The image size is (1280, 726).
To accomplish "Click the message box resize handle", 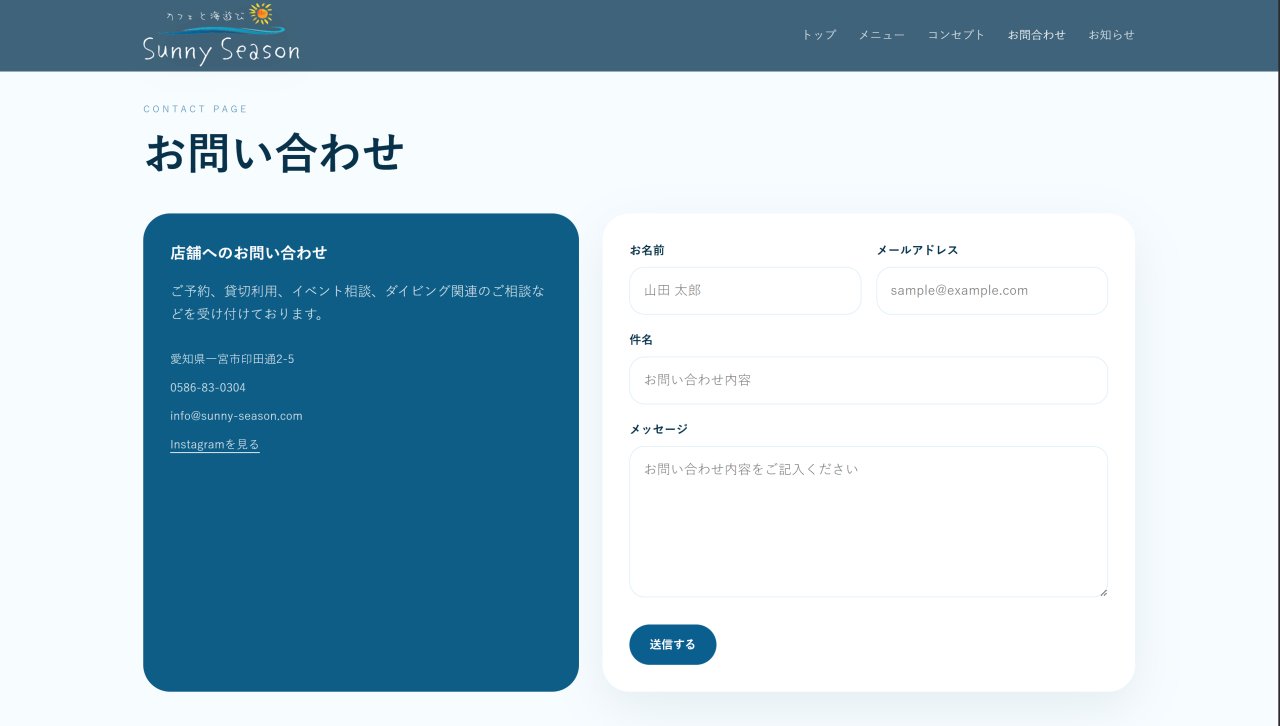I will tap(1103, 592).
